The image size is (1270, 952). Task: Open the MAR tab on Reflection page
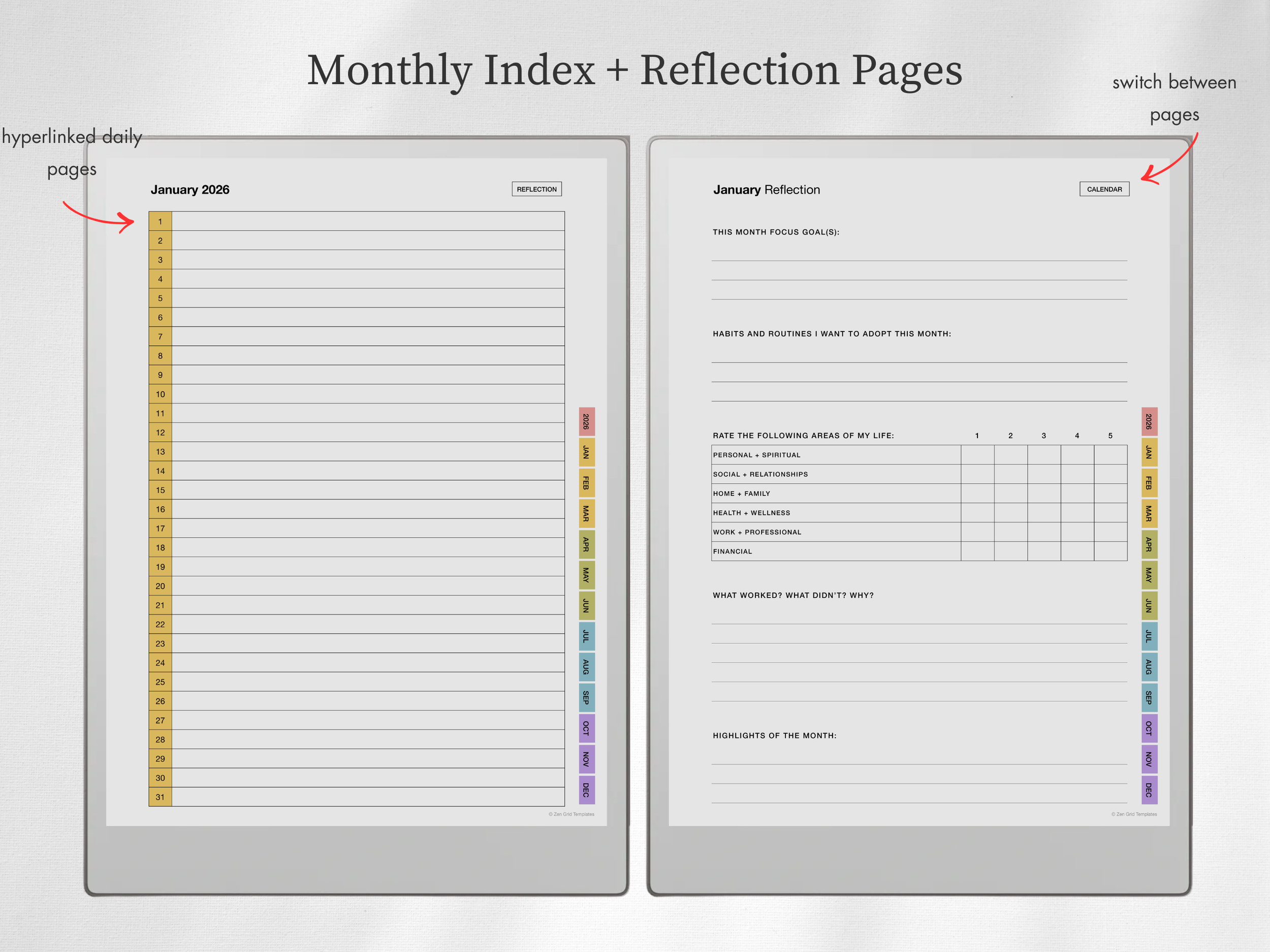pos(1149,514)
